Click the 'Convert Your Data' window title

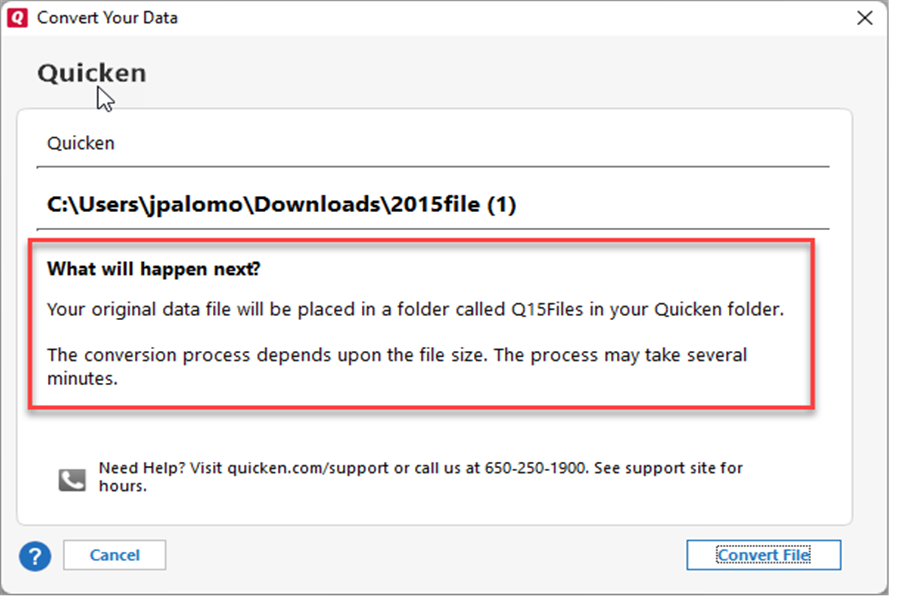coord(108,18)
